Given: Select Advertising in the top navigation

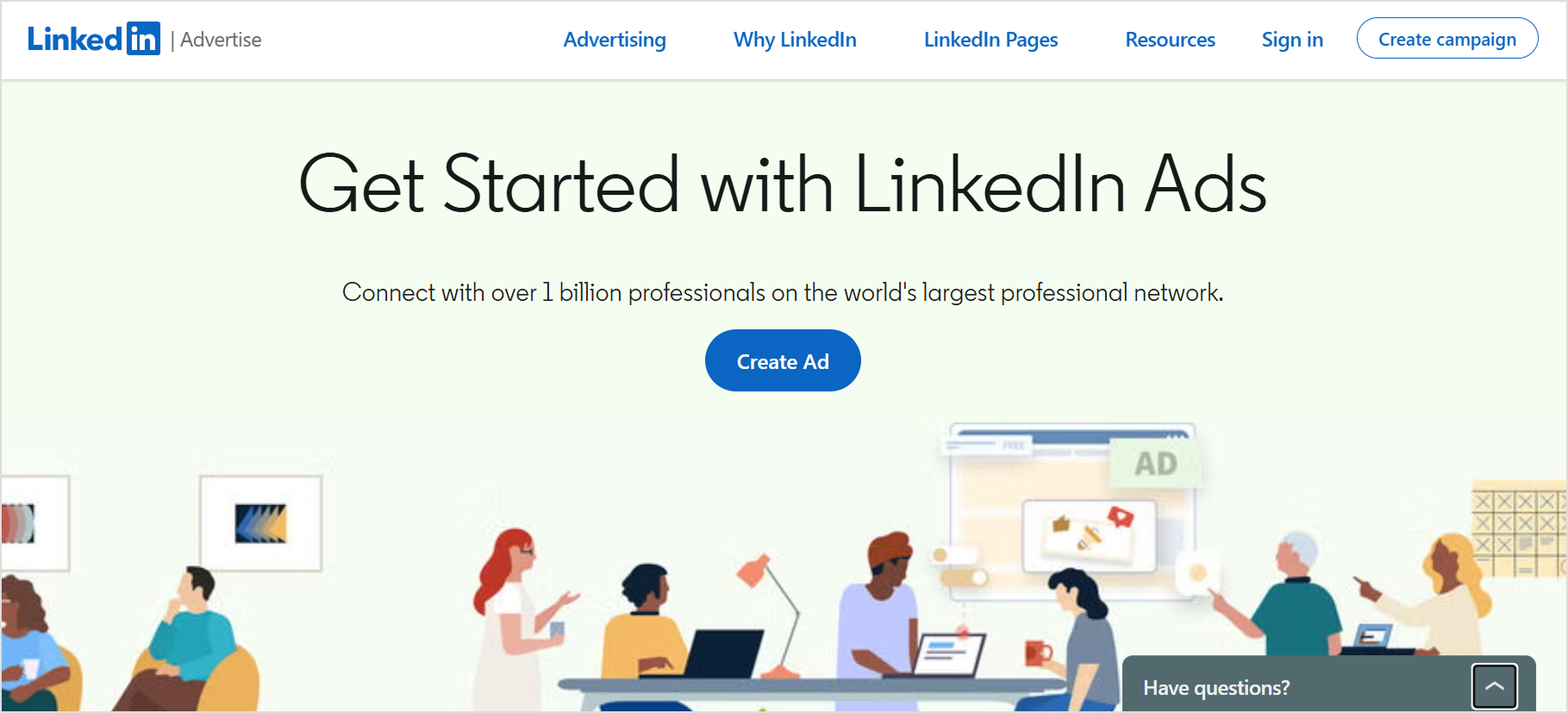Looking at the screenshot, I should pos(614,40).
